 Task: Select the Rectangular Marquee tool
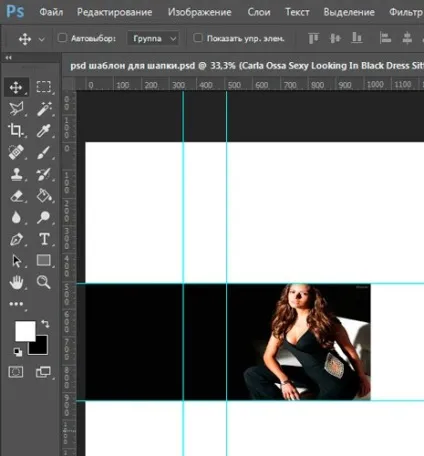coord(44,87)
